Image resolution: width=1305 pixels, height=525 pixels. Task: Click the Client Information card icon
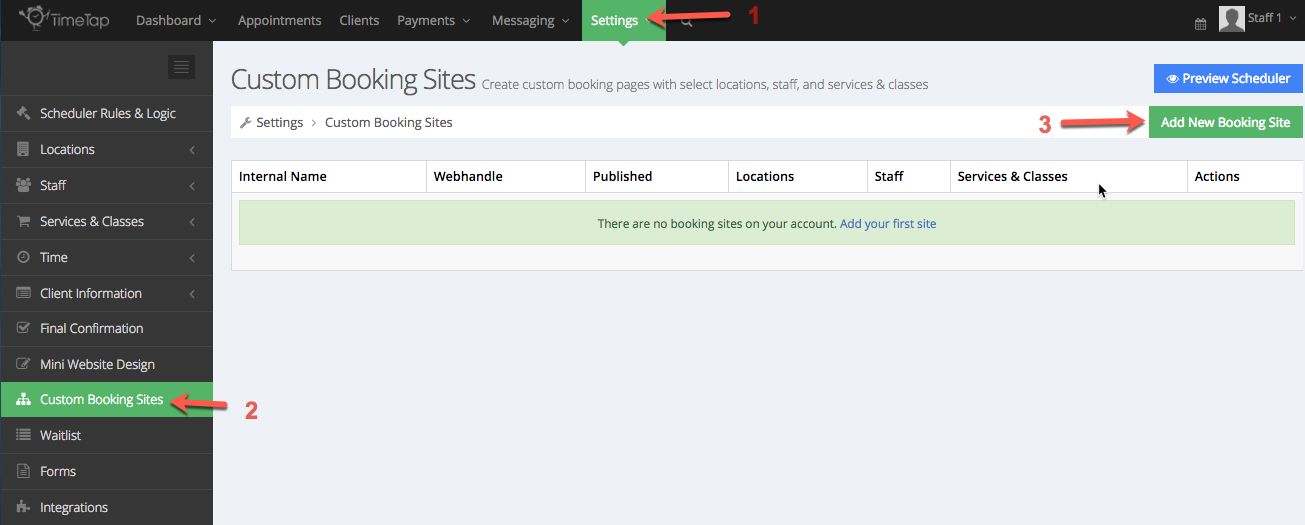[23, 293]
